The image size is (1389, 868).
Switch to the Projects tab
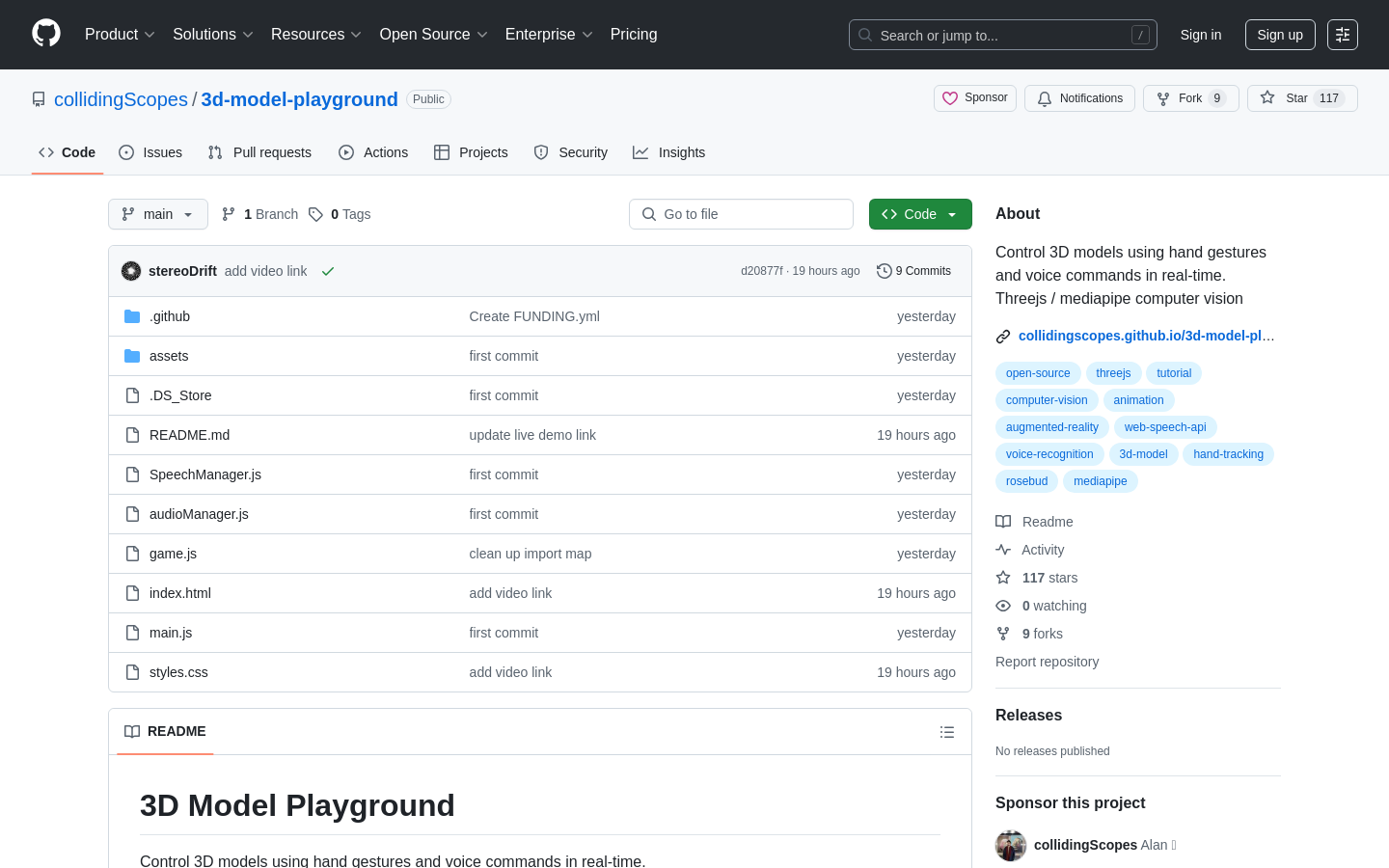tap(471, 152)
